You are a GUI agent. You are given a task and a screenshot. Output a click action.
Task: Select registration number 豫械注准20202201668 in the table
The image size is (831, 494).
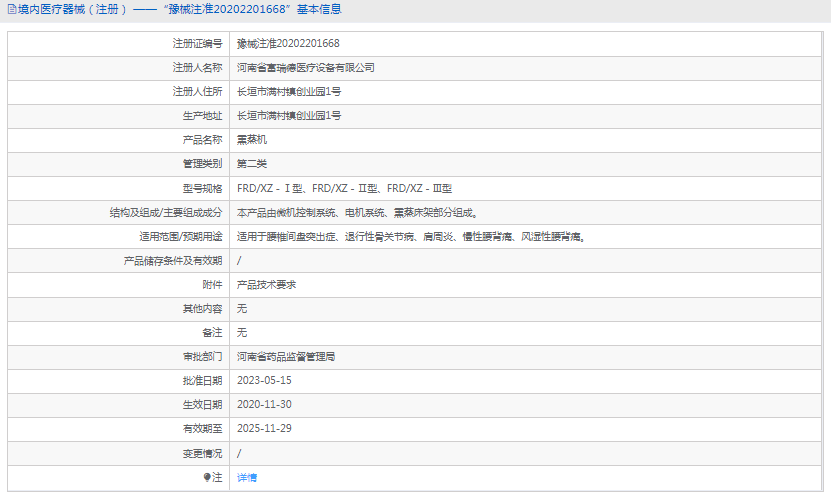(x=288, y=43)
